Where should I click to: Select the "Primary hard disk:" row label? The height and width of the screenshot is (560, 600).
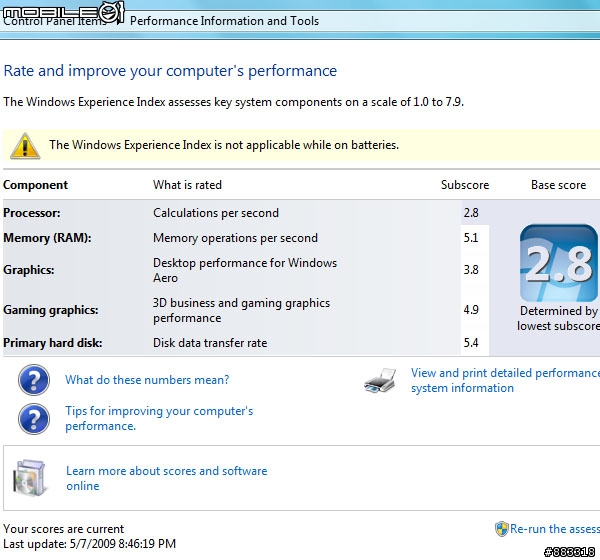point(53,343)
